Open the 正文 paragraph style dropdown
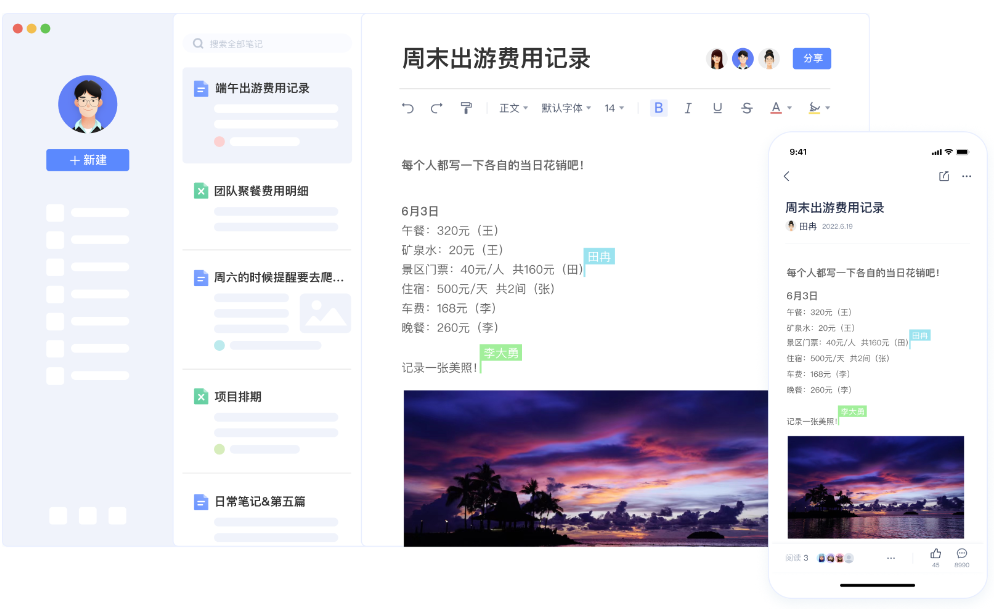The height and width of the screenshot is (609, 994). point(513,108)
